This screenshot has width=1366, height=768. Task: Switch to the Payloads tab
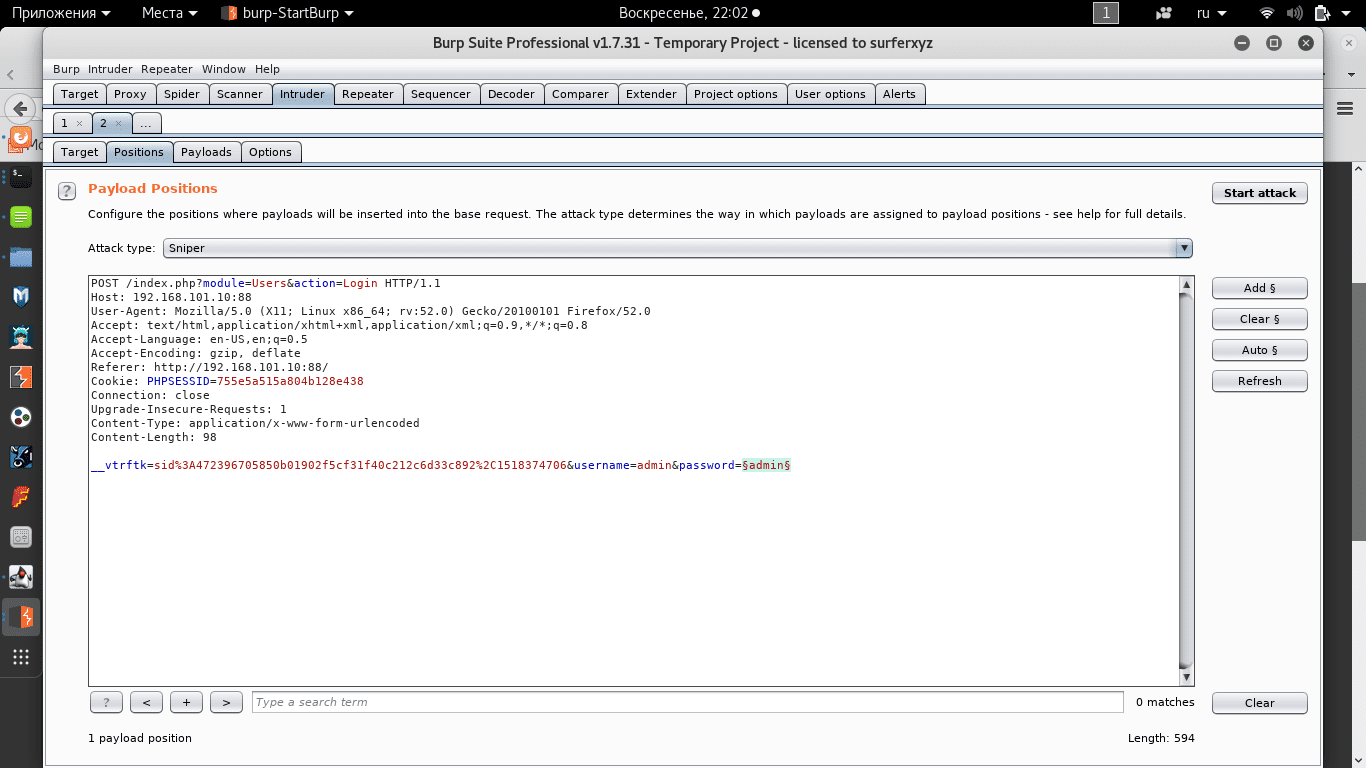coord(206,152)
